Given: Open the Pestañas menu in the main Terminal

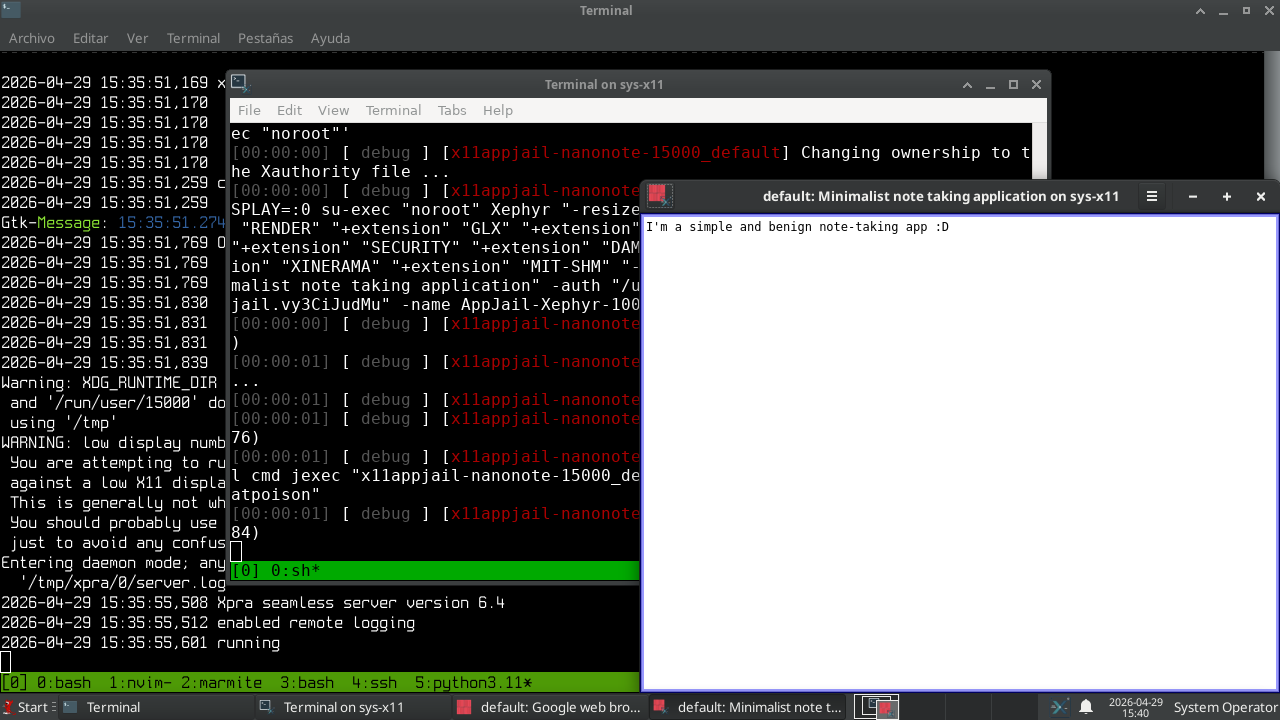Looking at the screenshot, I should (265, 38).
